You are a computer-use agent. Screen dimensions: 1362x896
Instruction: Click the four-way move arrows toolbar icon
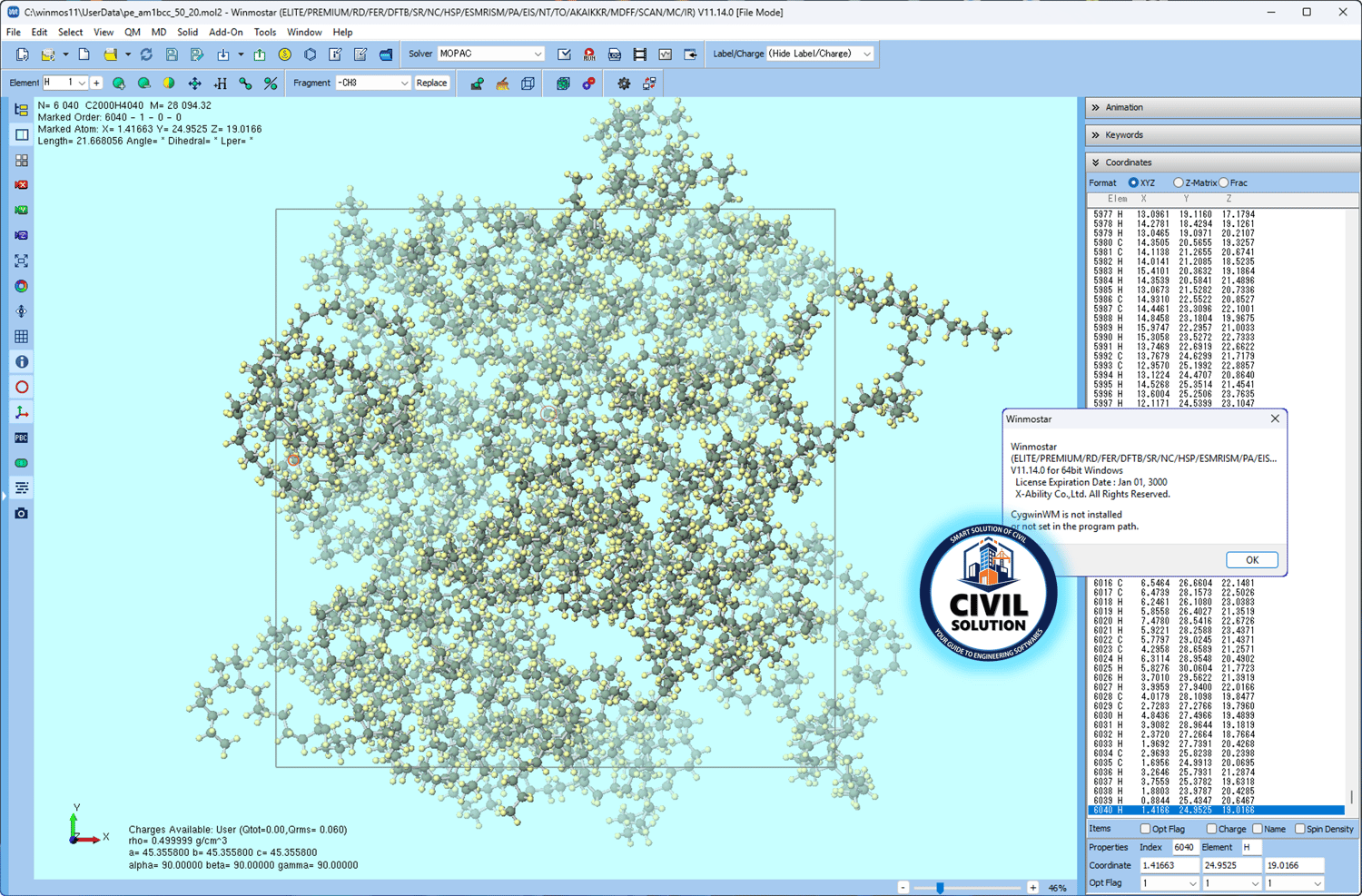click(x=194, y=84)
